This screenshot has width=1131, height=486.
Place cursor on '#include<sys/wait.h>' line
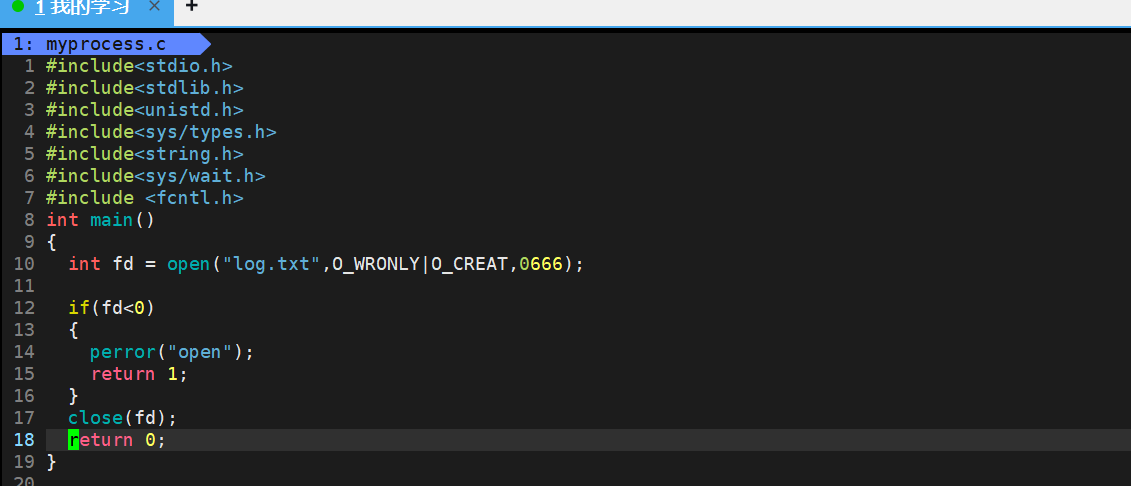(156, 176)
